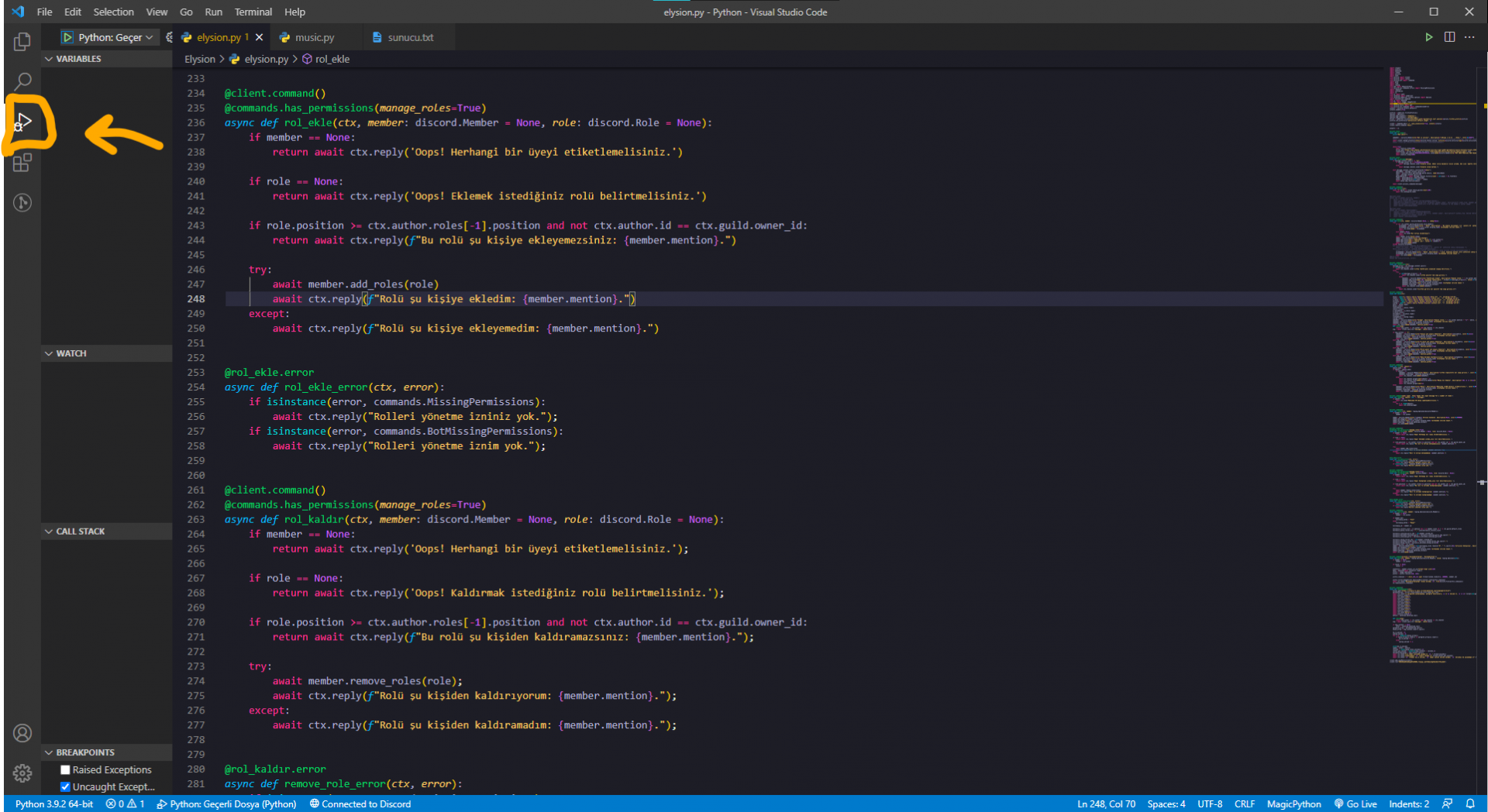Change MagicPython language mode
The image size is (1488, 812).
click(1293, 803)
